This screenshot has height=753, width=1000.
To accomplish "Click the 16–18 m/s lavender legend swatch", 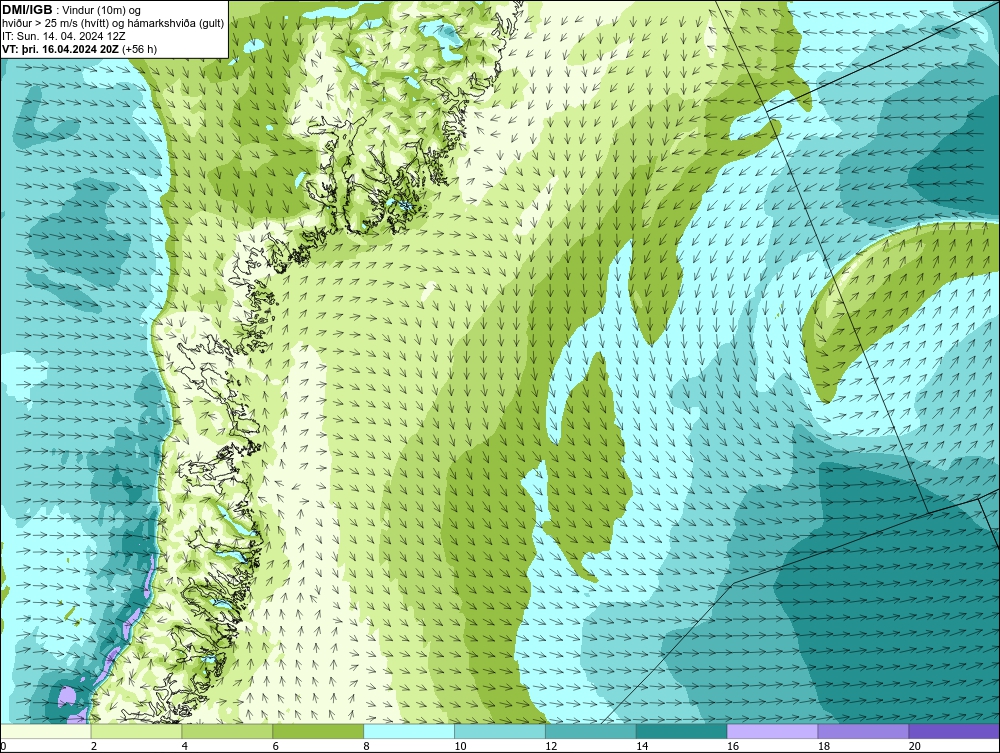I will click(x=772, y=731).
